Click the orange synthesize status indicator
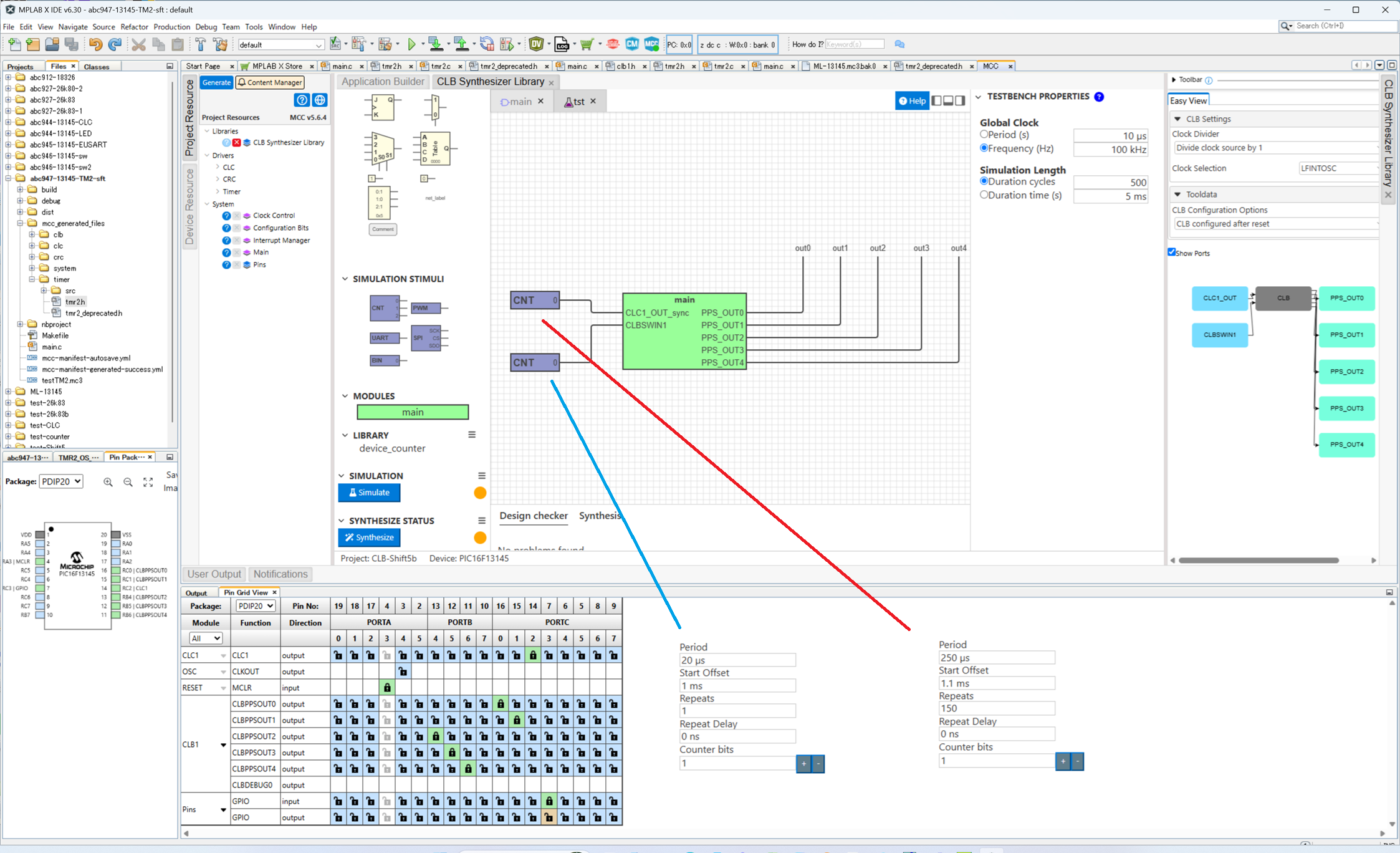 (480, 537)
